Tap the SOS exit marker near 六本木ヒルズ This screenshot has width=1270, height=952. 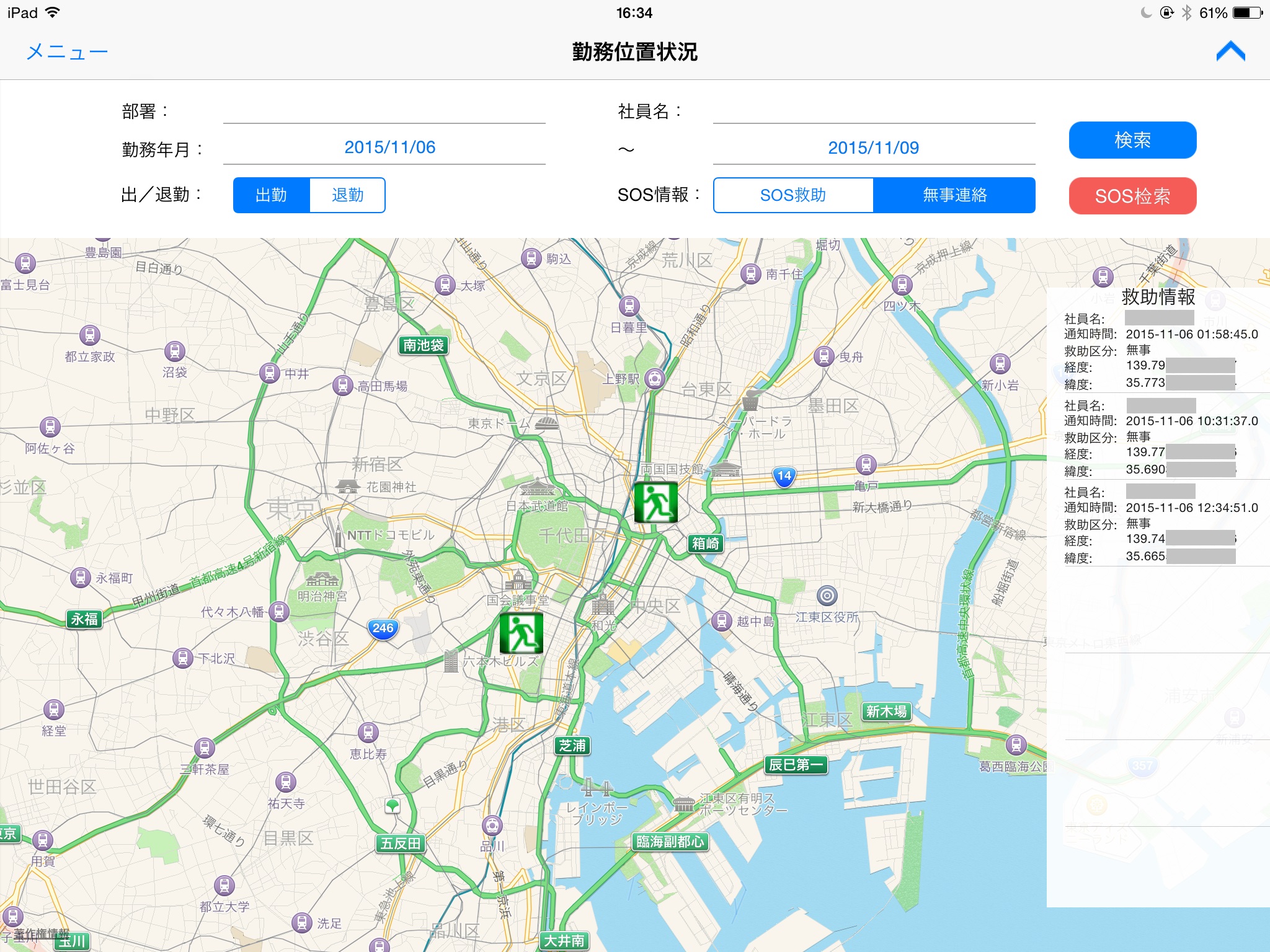coord(522,633)
